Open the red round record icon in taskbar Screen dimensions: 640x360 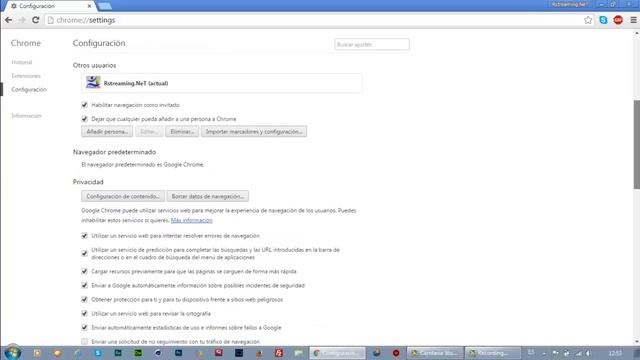click(x=396, y=353)
